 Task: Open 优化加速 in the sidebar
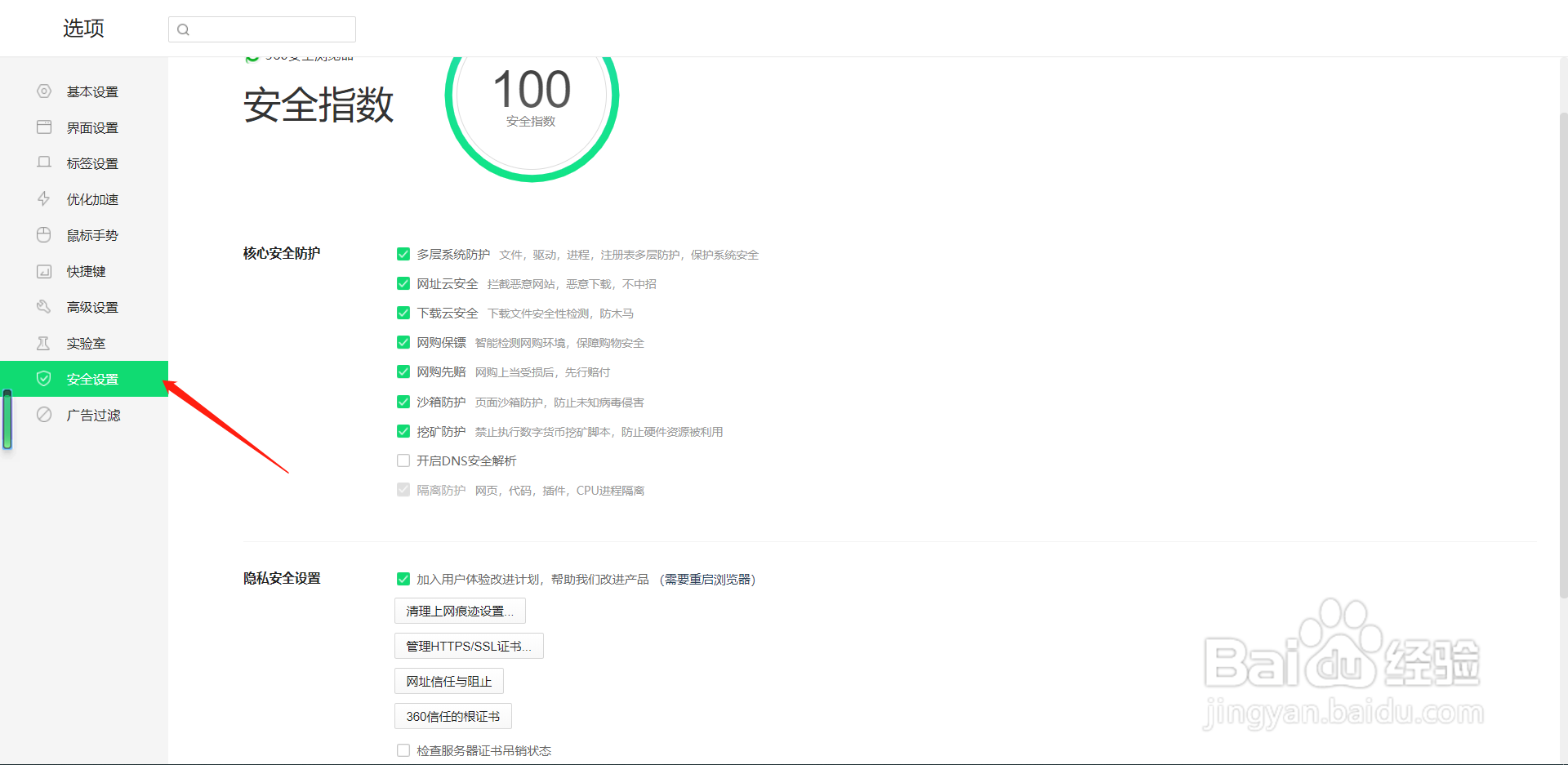pos(84,199)
